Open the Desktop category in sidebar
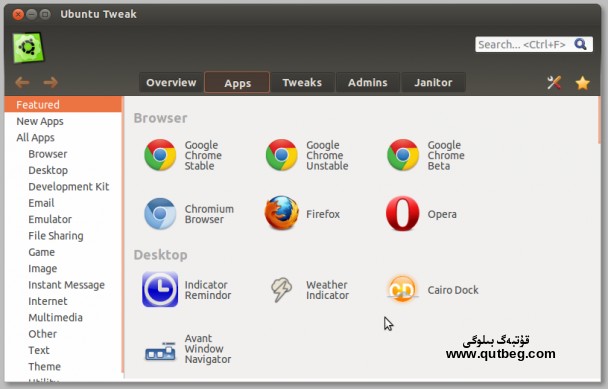 point(63,170)
